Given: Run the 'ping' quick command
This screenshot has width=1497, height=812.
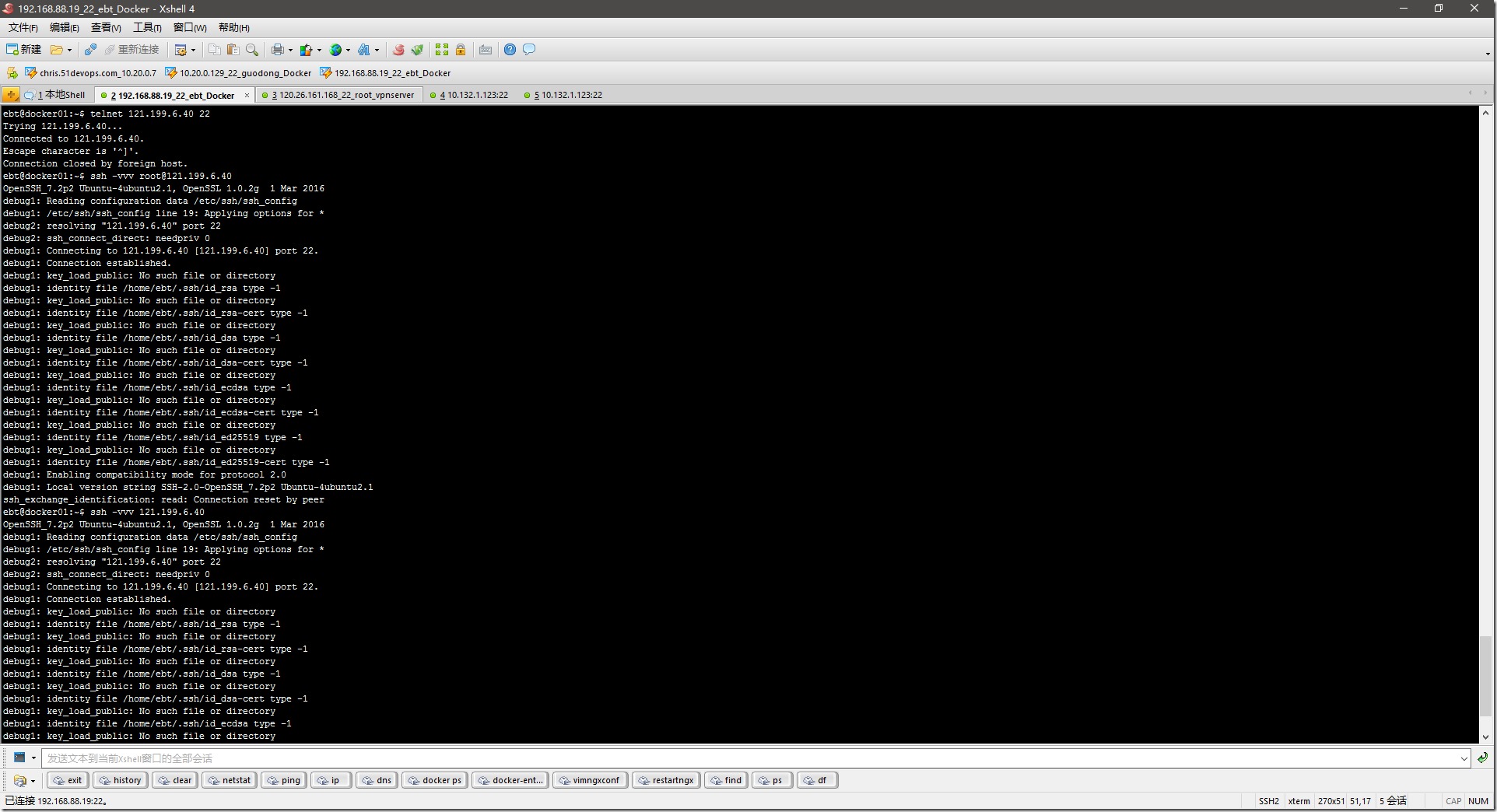Looking at the screenshot, I should (x=284, y=780).
